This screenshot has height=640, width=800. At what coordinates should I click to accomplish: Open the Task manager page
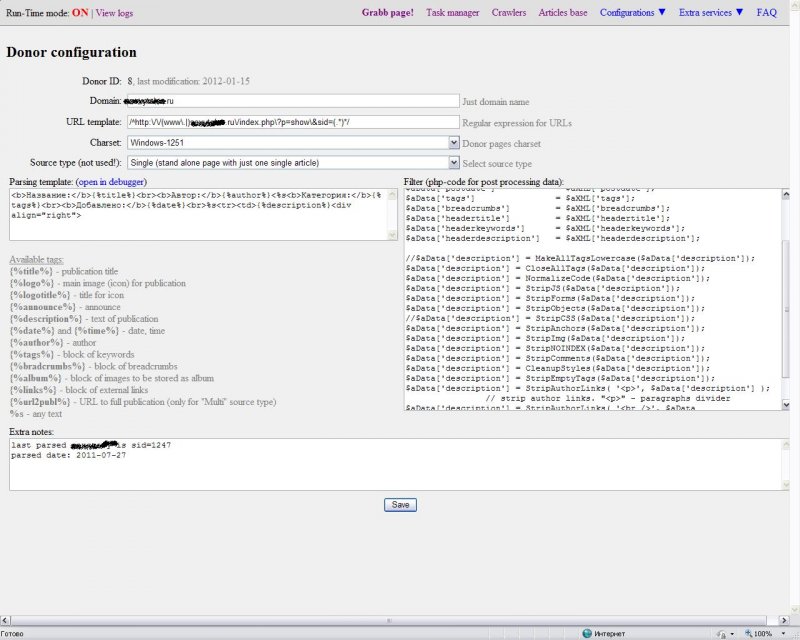pyautogui.click(x=453, y=13)
